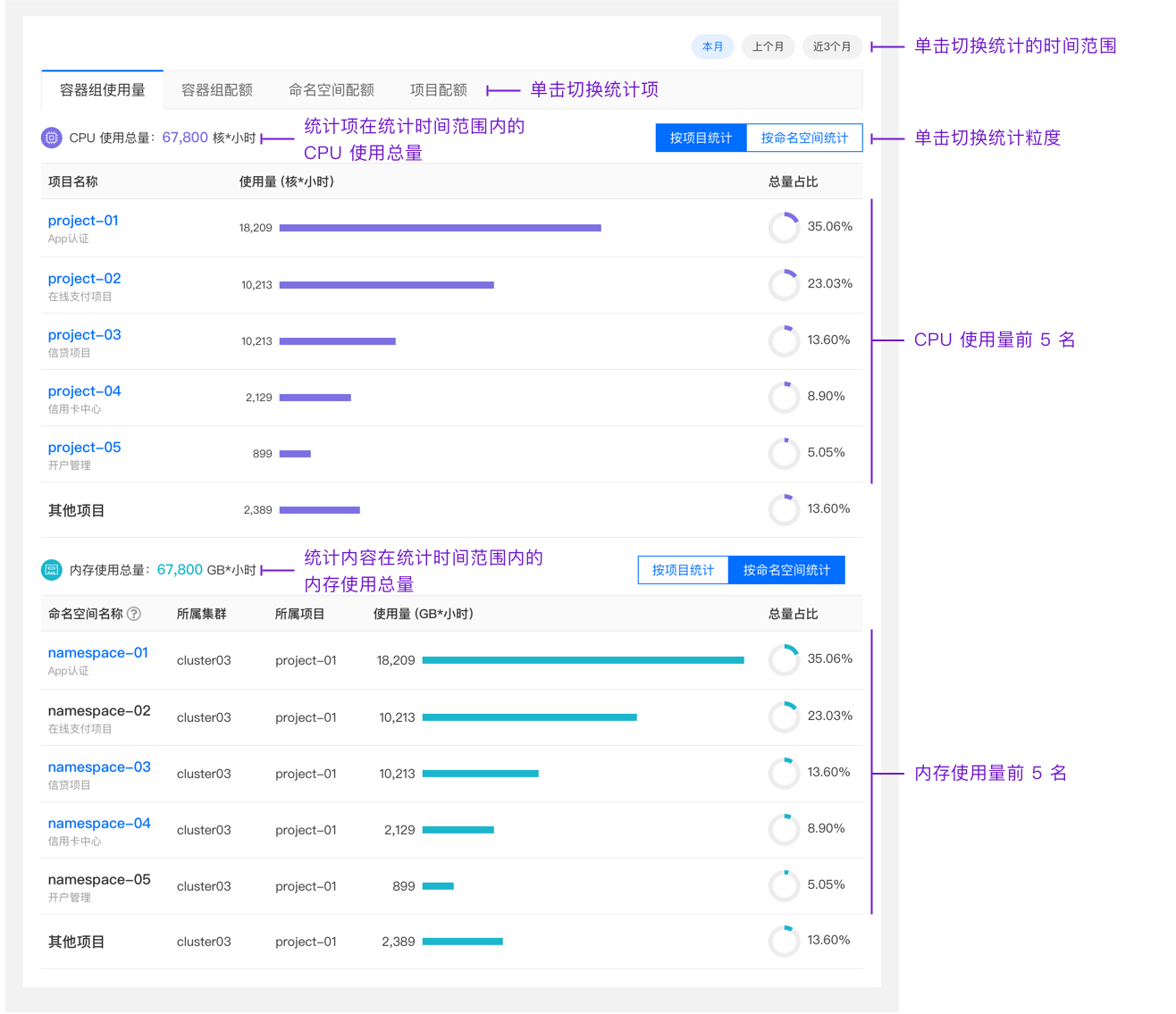This screenshot has height=1014, width=1176.
Task: Click project-01 purple CPU usage bar
Action: point(440,228)
